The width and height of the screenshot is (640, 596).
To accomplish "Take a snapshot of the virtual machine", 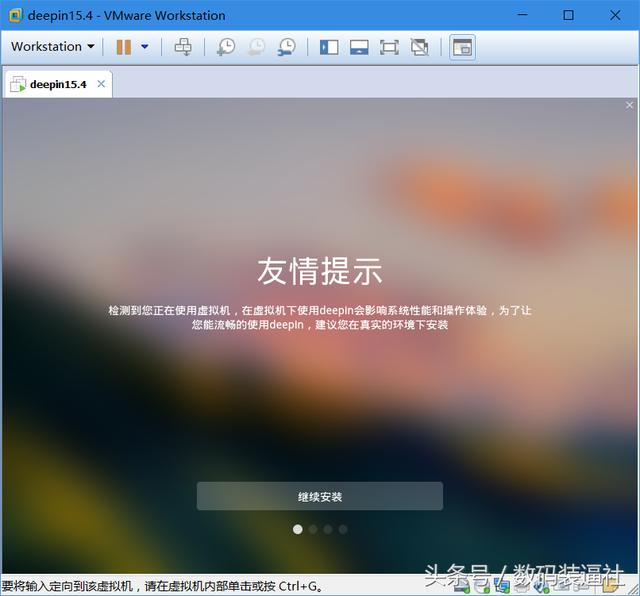I will (x=226, y=47).
